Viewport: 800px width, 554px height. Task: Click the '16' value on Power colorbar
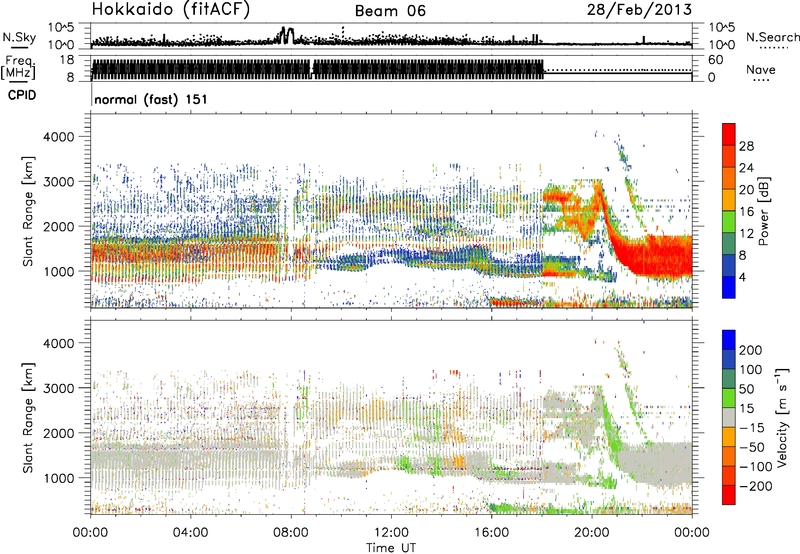click(x=746, y=212)
